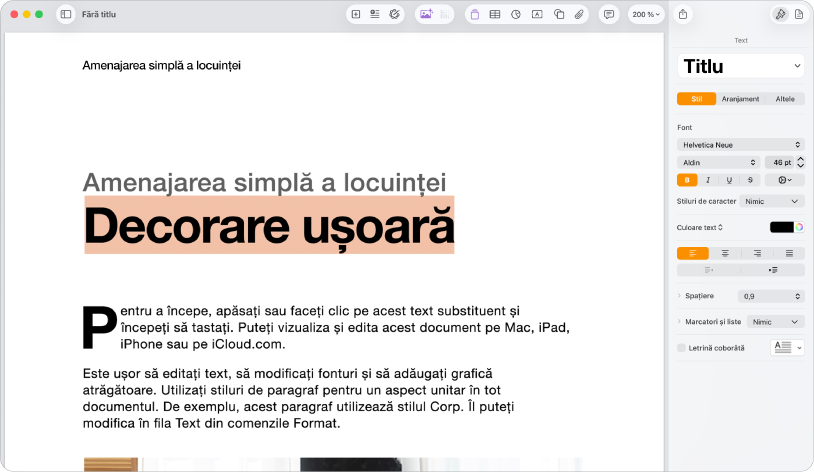Center align the text
This screenshot has height=473, width=814.
[x=725, y=253]
